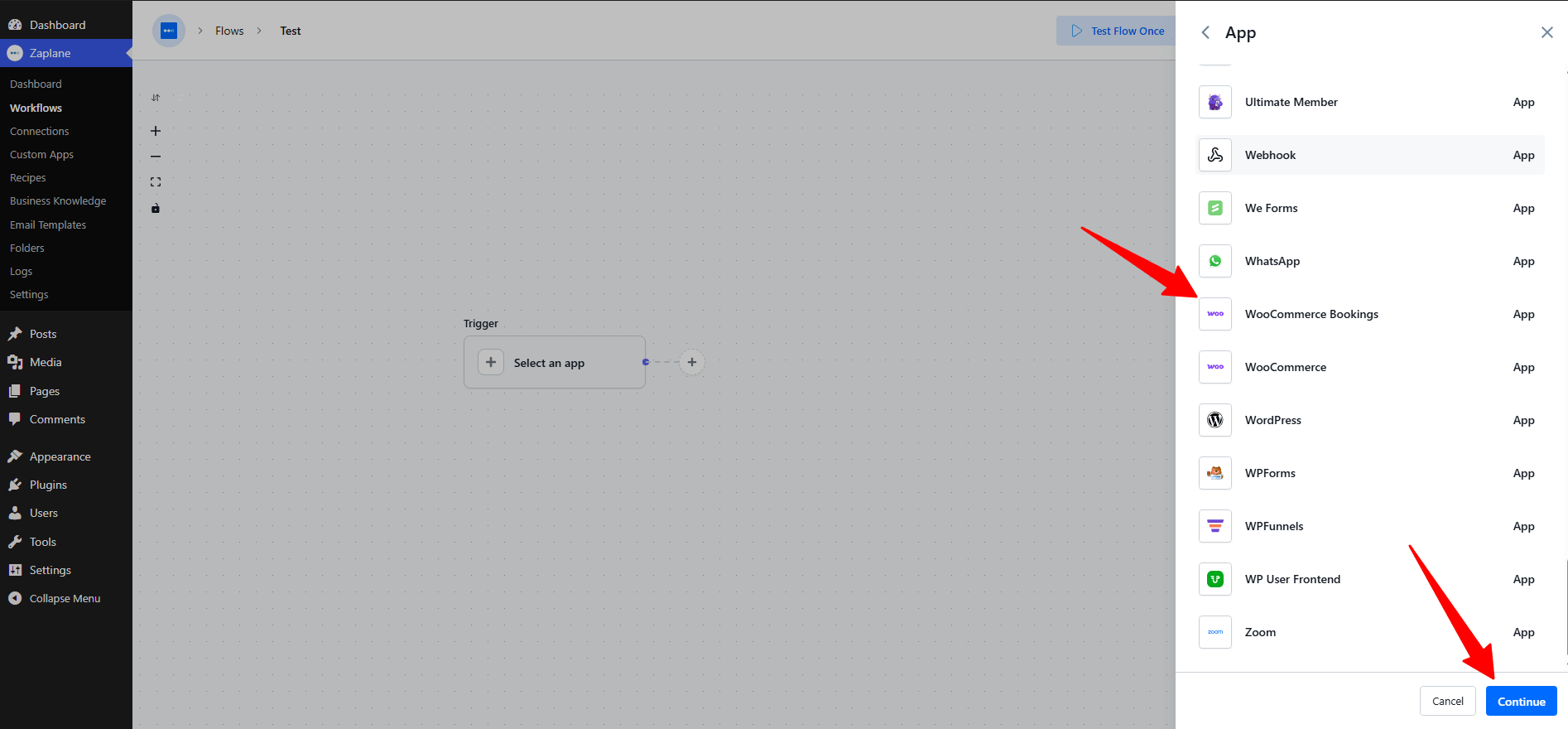Image resolution: width=1568 pixels, height=729 pixels.
Task: Click the plus icon inside Trigger node
Action: click(x=491, y=362)
